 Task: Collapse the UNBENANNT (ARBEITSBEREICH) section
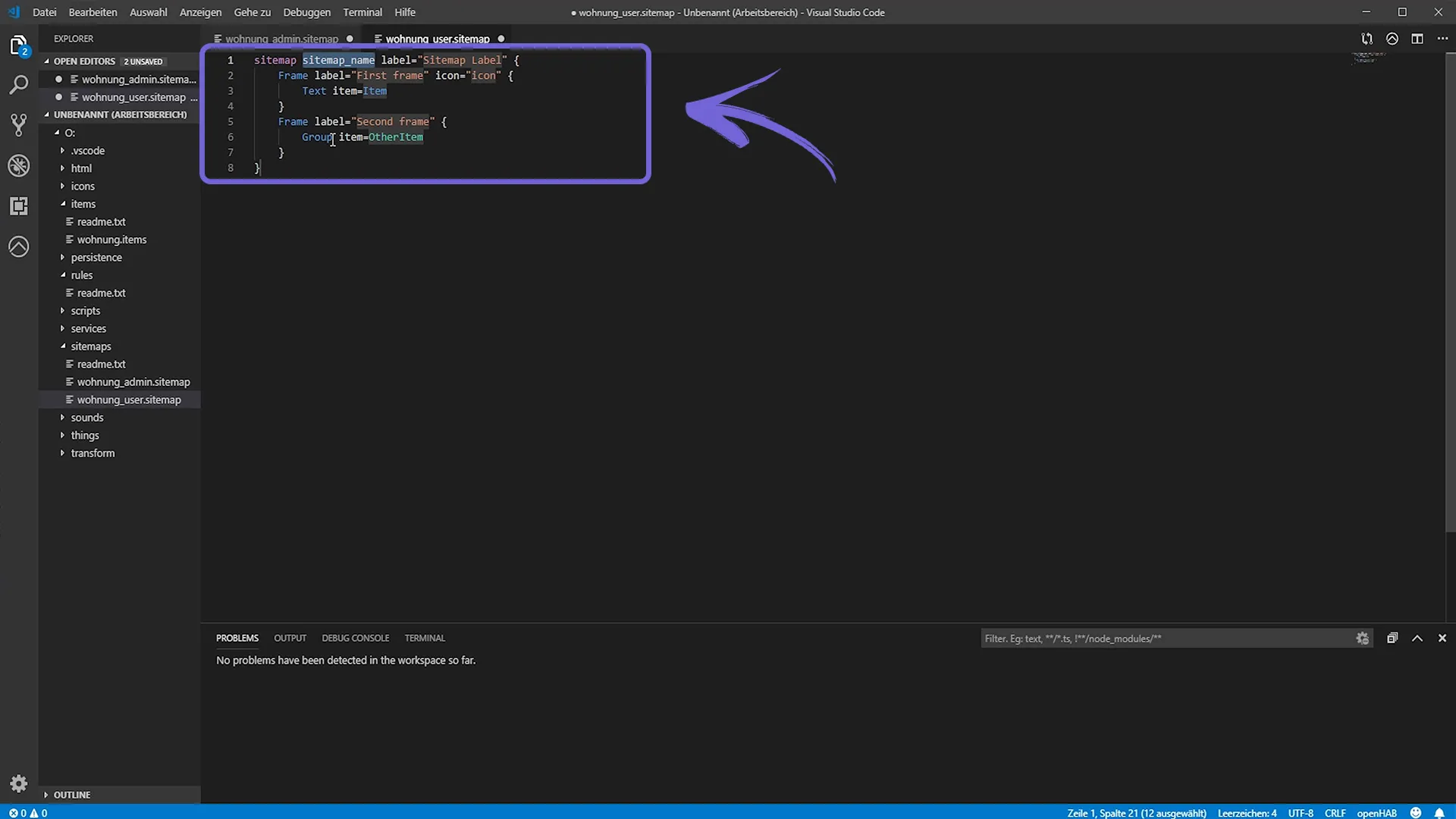(x=119, y=115)
